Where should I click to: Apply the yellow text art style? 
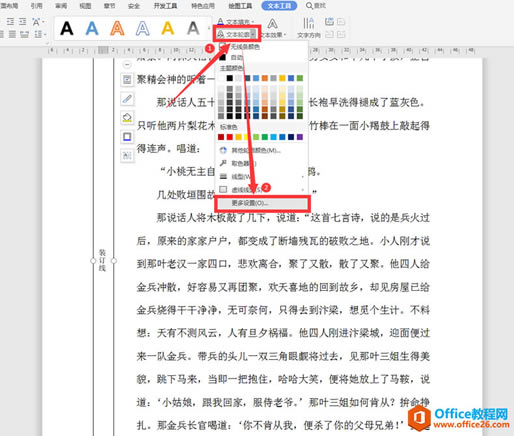pyautogui.click(x=168, y=29)
